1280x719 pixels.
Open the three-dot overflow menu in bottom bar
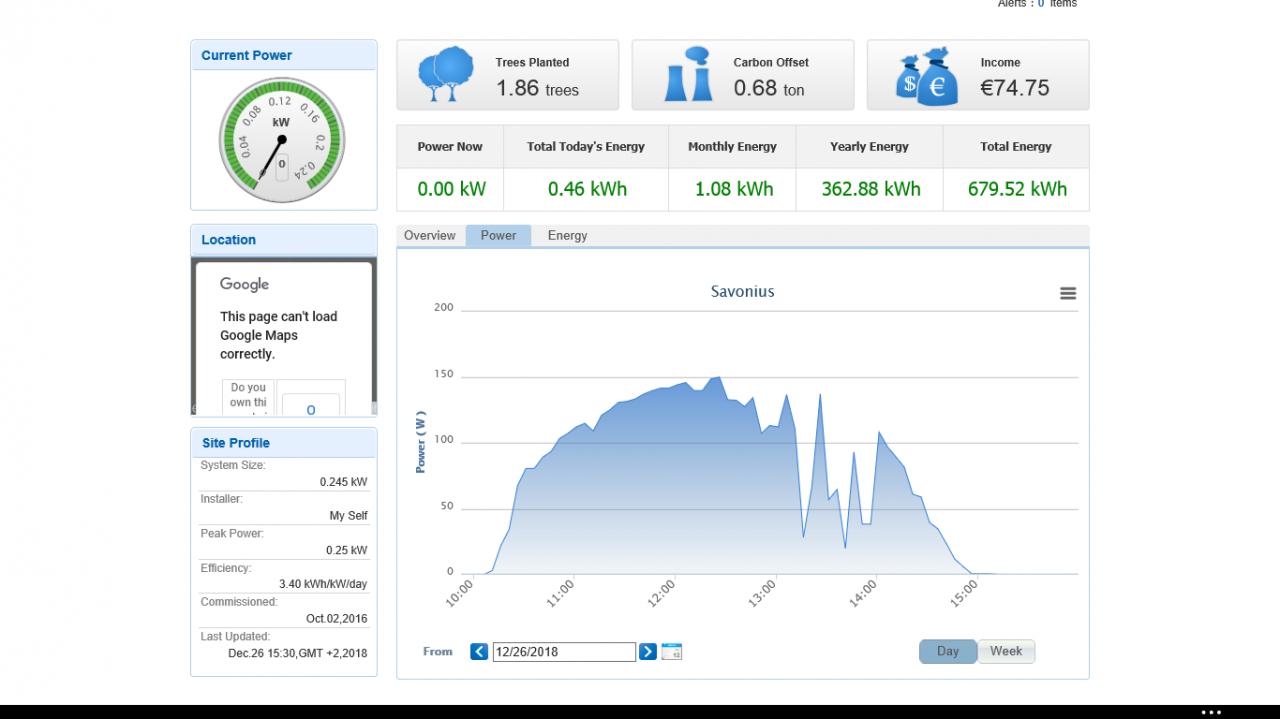pos(1211,712)
